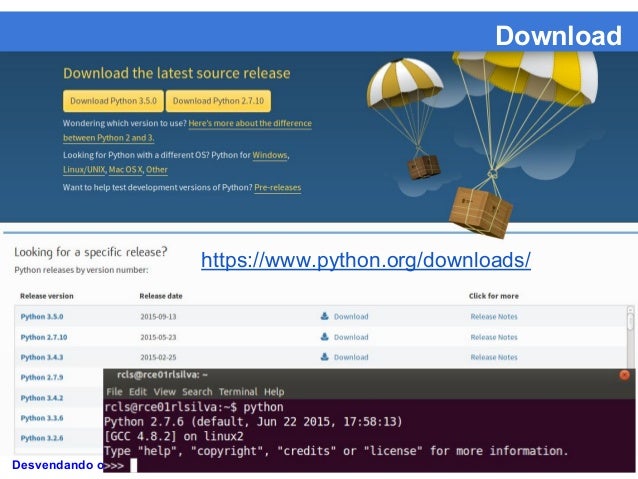Select the Python 3.3.6 release version
The height and width of the screenshot is (479, 638).
(42, 418)
